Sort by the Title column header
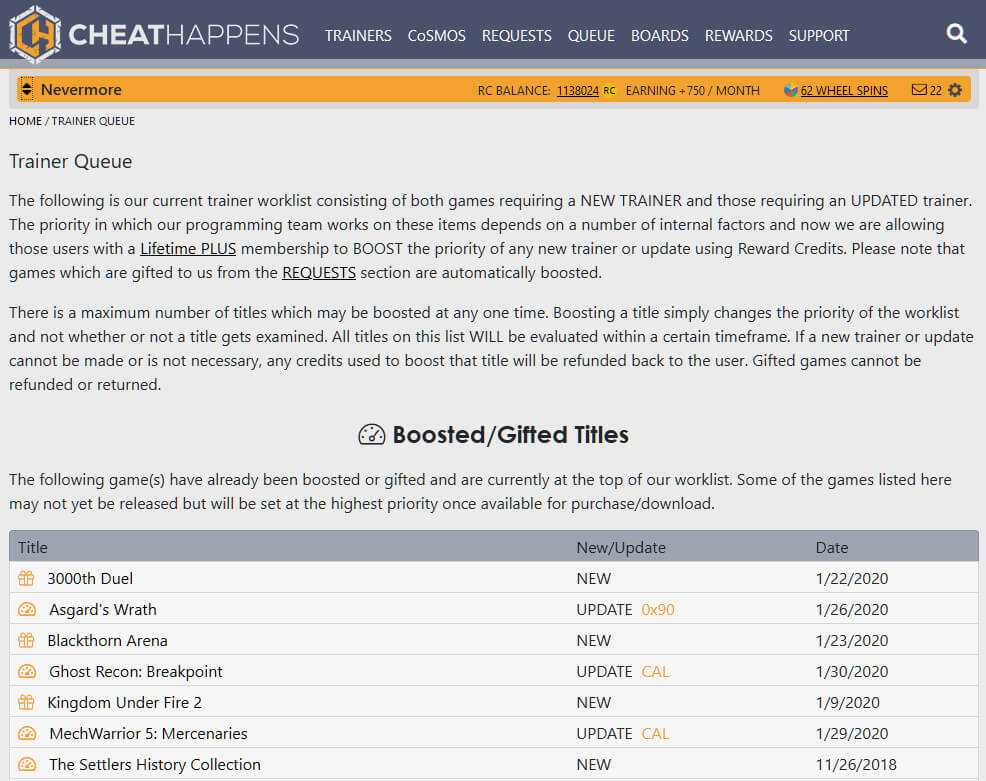 tap(33, 547)
